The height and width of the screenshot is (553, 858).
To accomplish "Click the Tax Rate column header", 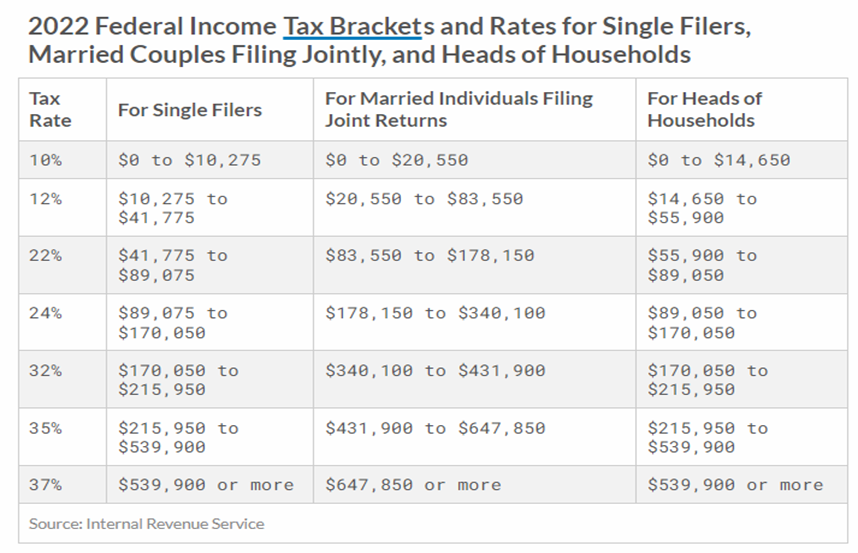I will tap(50, 109).
